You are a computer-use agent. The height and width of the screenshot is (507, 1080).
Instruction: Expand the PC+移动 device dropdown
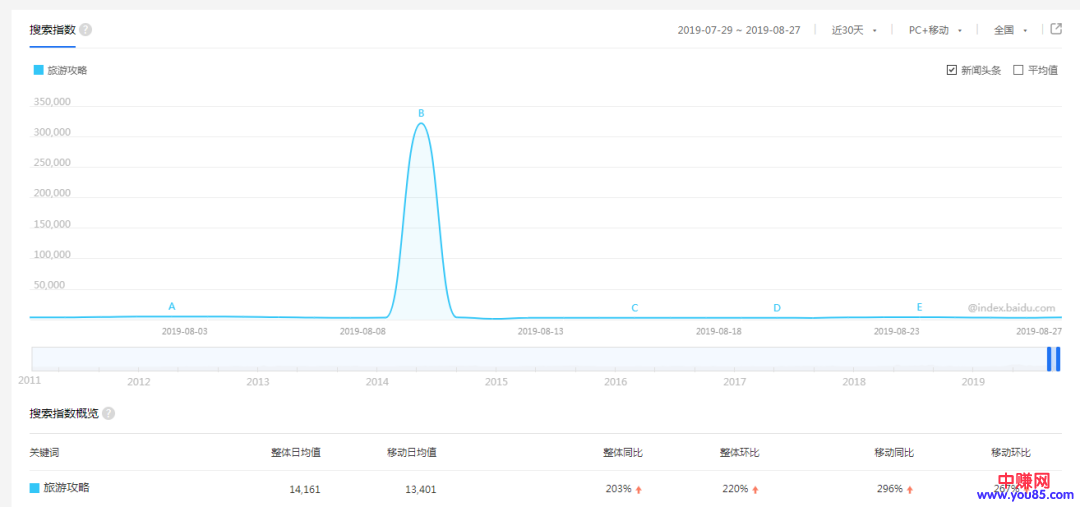pos(934,30)
